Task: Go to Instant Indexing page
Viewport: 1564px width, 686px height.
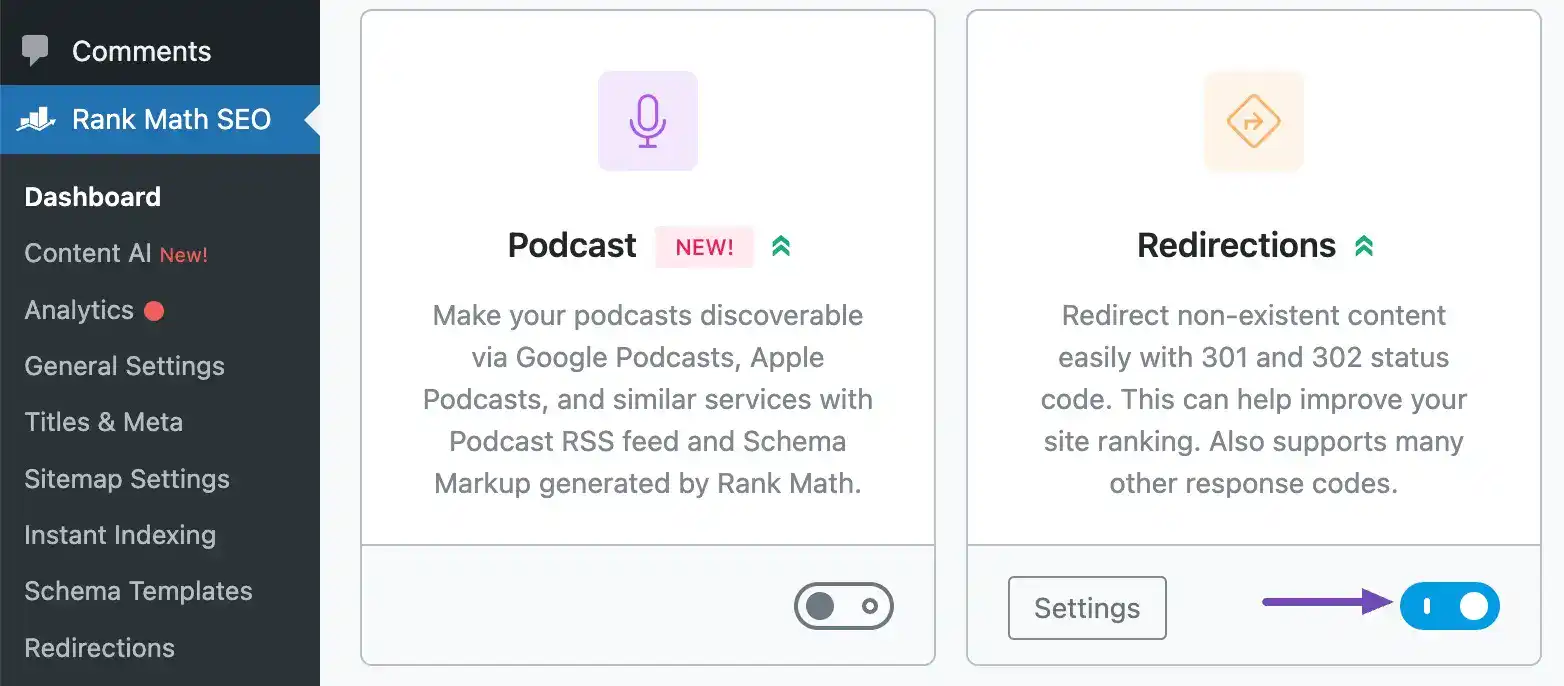Action: [120, 535]
